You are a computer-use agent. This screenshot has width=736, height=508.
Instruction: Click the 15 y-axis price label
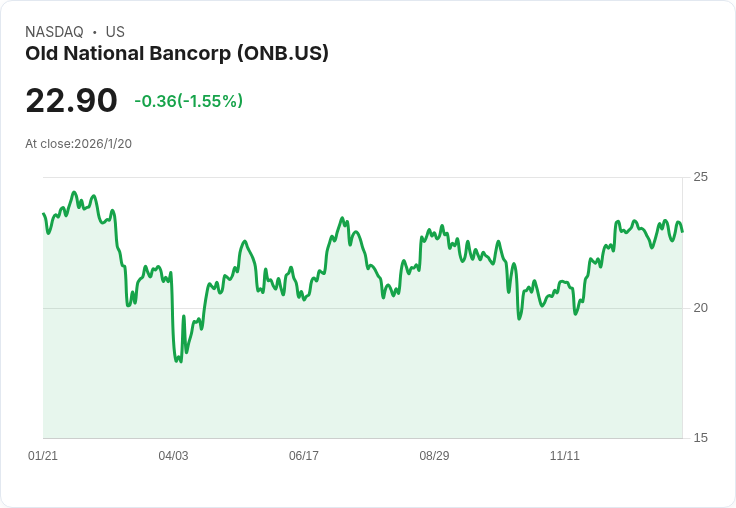point(700,438)
